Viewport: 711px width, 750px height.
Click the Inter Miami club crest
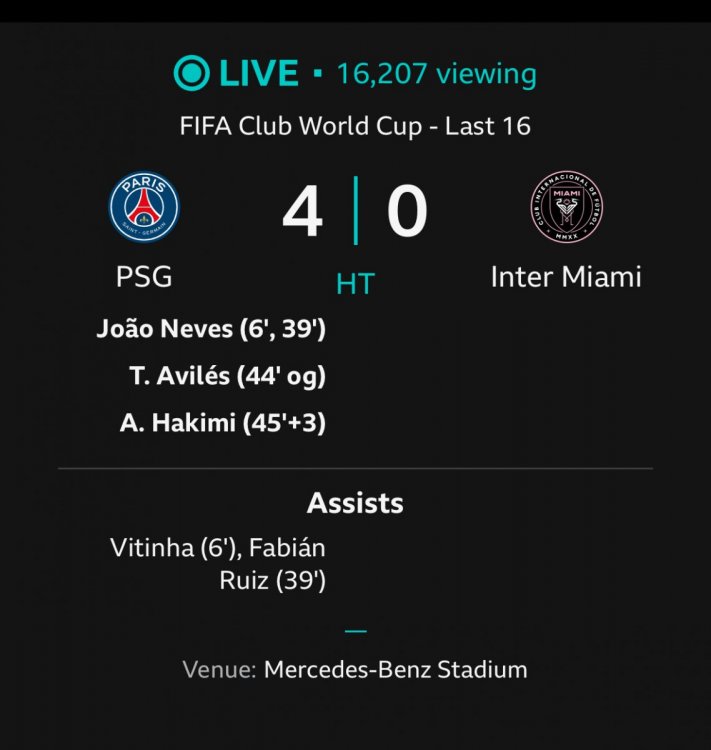tap(567, 207)
